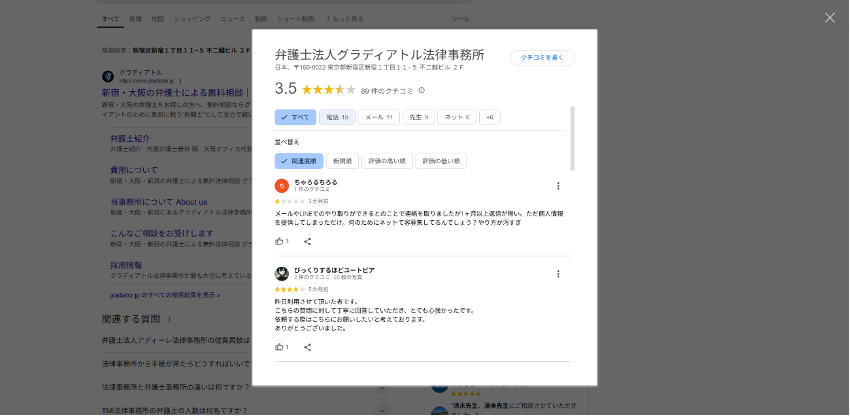Open the avatar of びっくりするほどユートピア
850x416 pixels.
[281, 273]
